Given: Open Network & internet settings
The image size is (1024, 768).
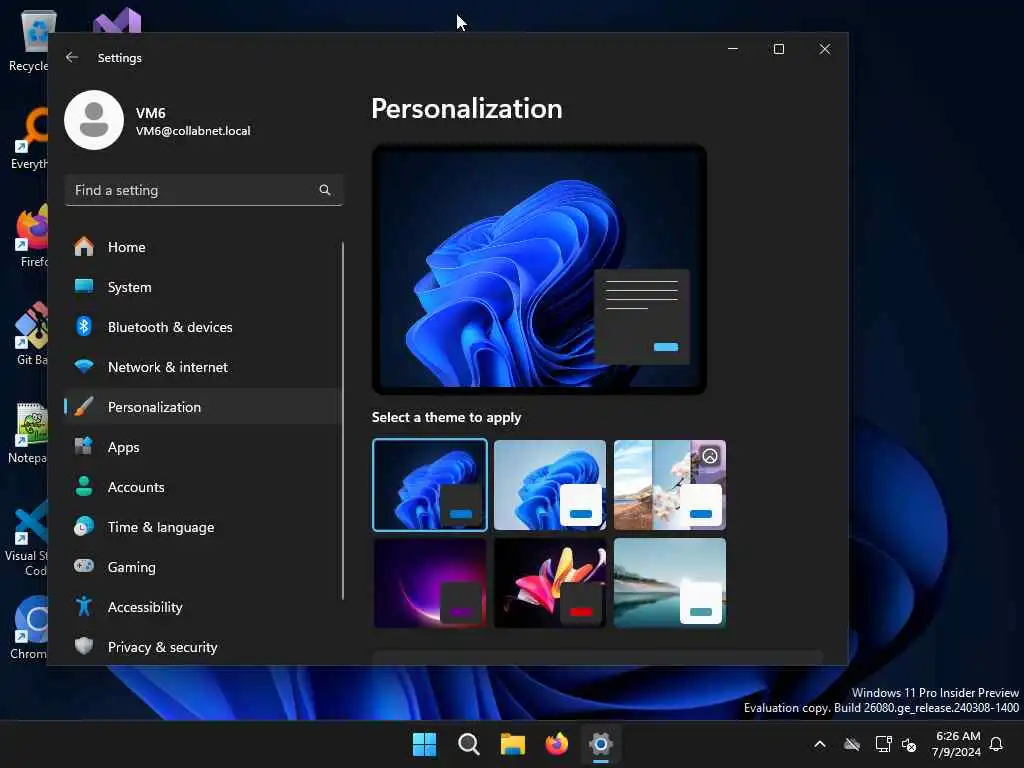Looking at the screenshot, I should [x=202, y=367].
